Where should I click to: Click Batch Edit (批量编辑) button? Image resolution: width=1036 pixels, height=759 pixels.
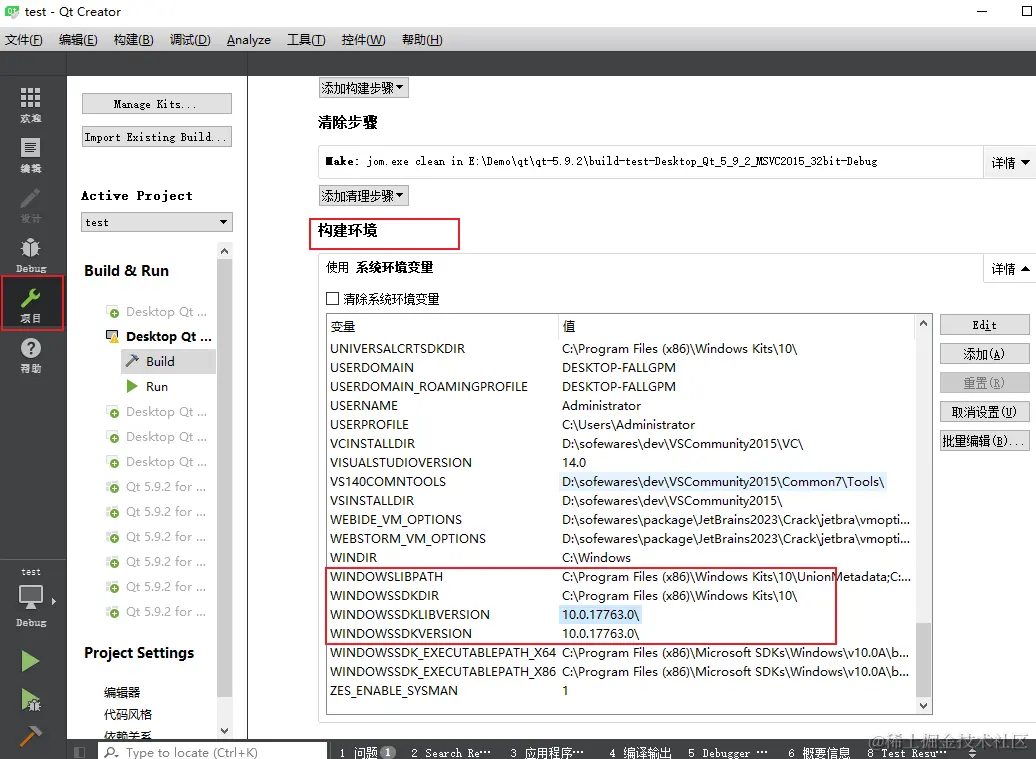(984, 441)
